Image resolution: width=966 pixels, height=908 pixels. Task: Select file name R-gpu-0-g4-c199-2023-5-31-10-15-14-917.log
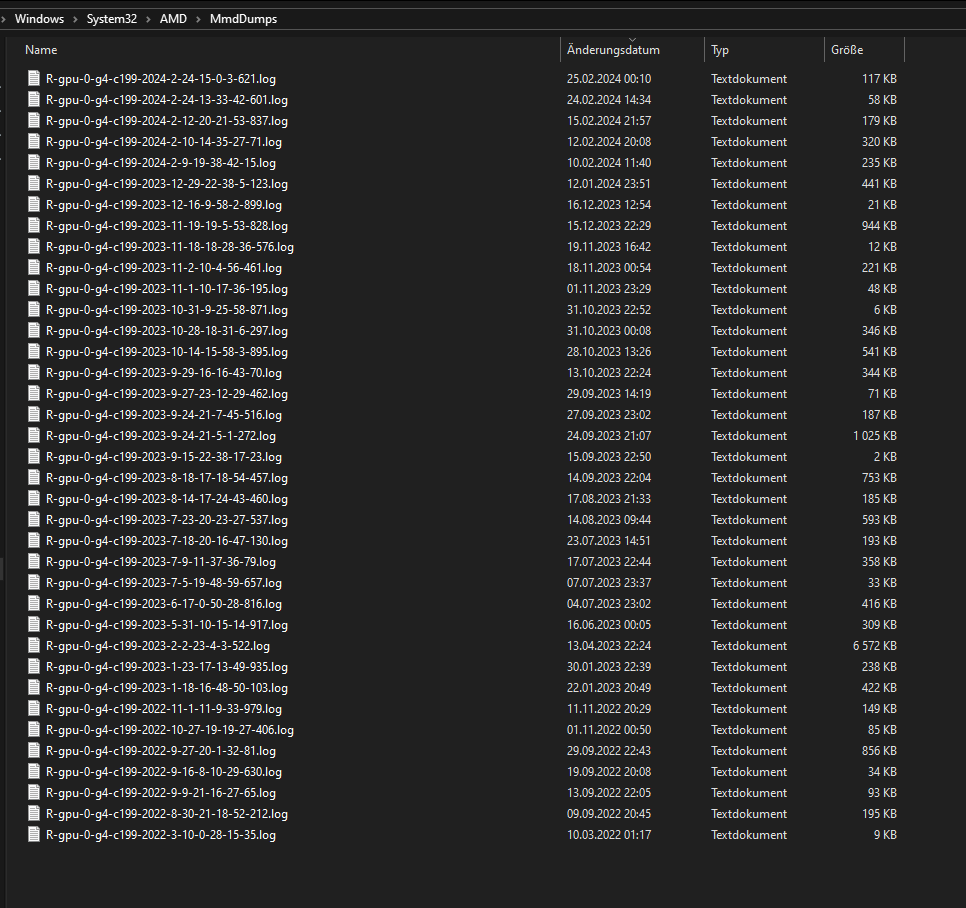[167, 625]
